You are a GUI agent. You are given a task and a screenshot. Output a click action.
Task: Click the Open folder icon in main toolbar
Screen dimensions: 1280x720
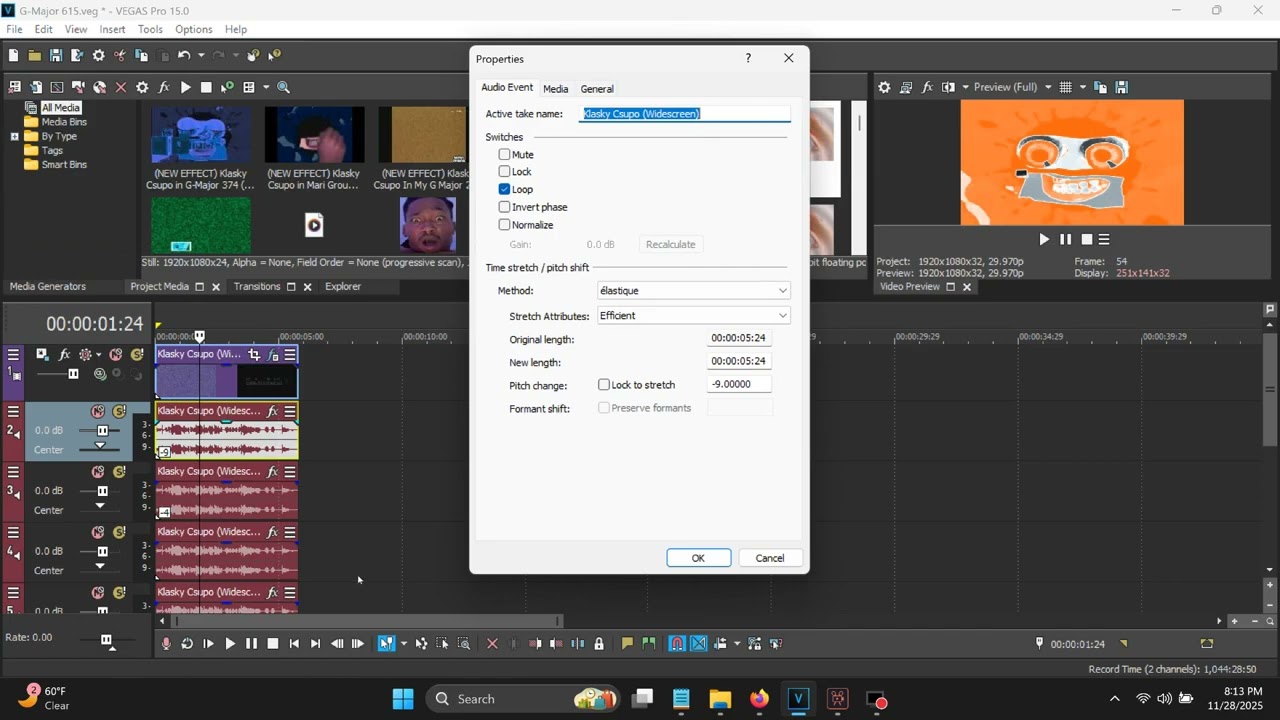pos(34,56)
